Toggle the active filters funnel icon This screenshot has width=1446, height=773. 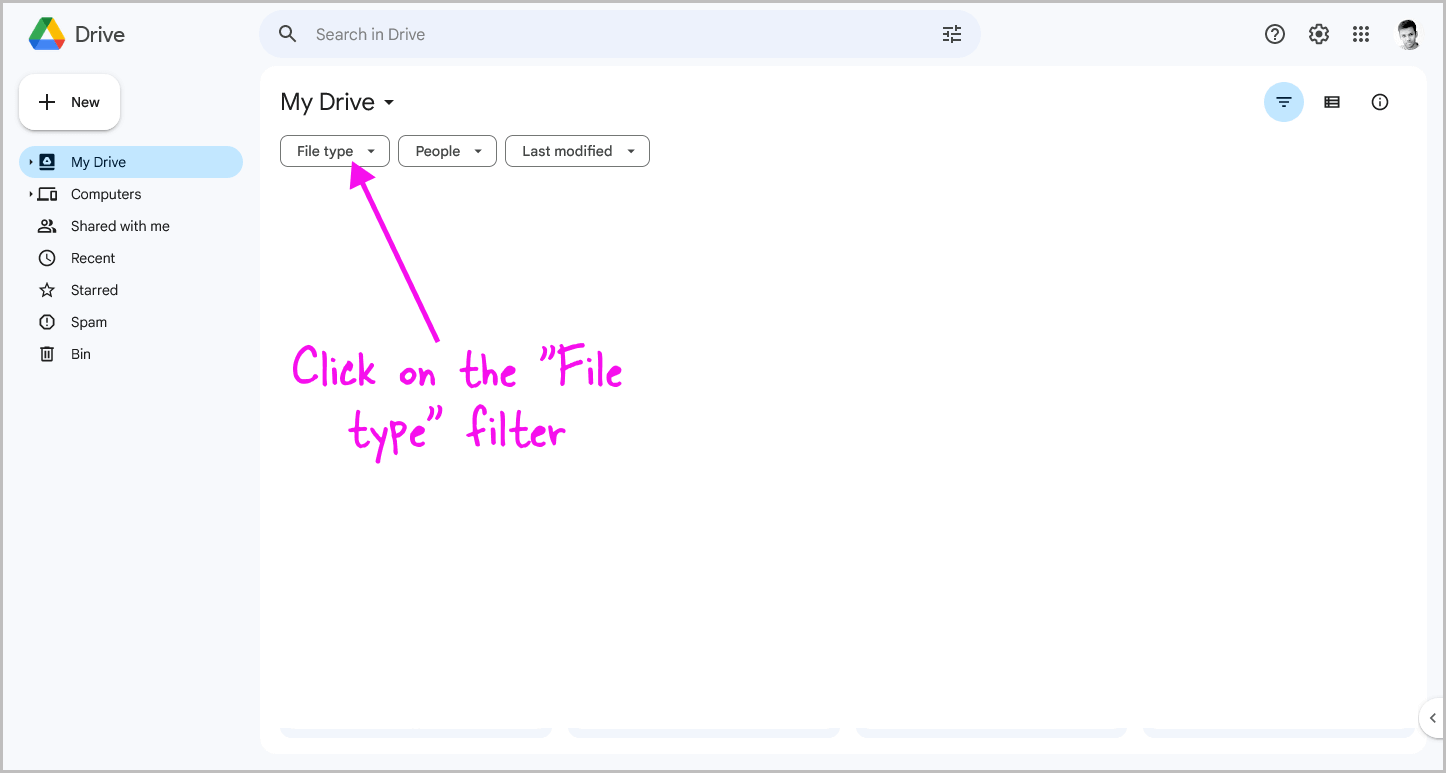tap(1284, 101)
